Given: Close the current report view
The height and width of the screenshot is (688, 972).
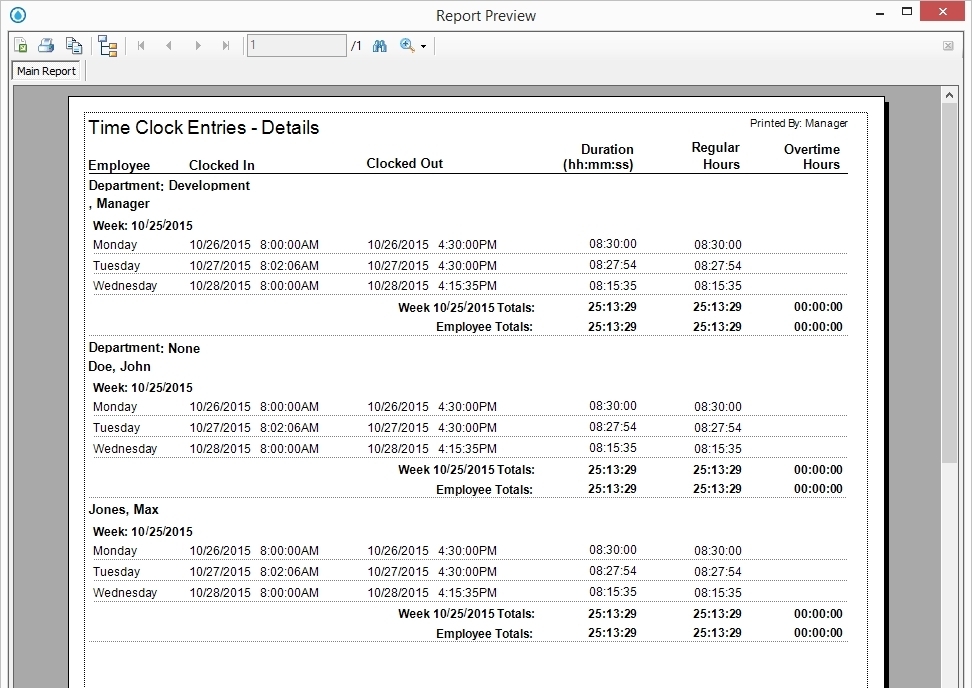Looking at the screenshot, I should tap(948, 46).
